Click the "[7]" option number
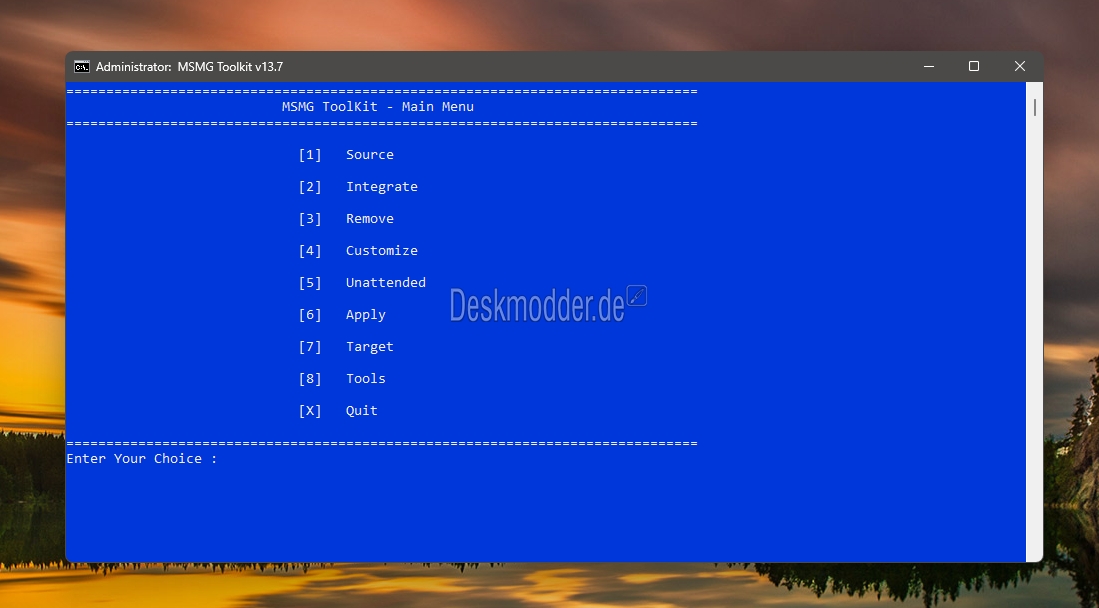Image resolution: width=1099 pixels, height=608 pixels. click(x=310, y=347)
